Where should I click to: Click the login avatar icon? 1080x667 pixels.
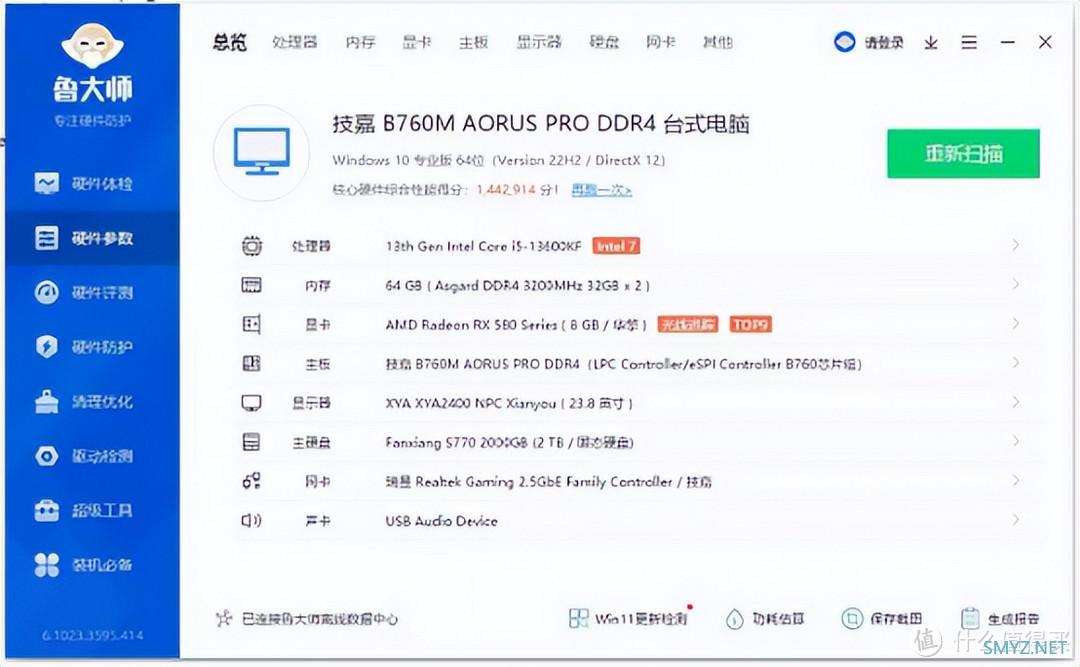[844, 42]
